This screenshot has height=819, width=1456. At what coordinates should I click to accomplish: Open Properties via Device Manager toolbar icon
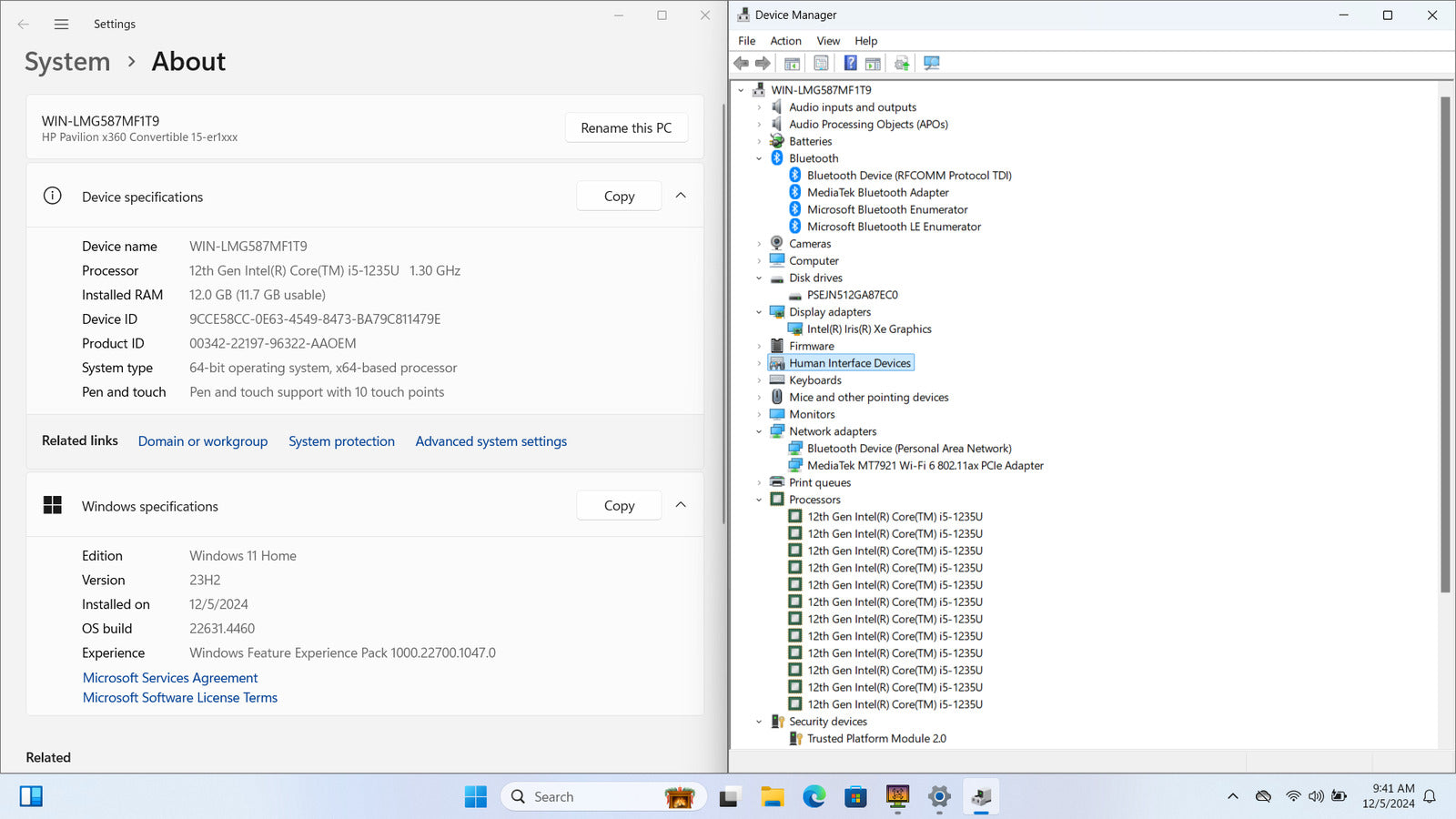(x=821, y=63)
